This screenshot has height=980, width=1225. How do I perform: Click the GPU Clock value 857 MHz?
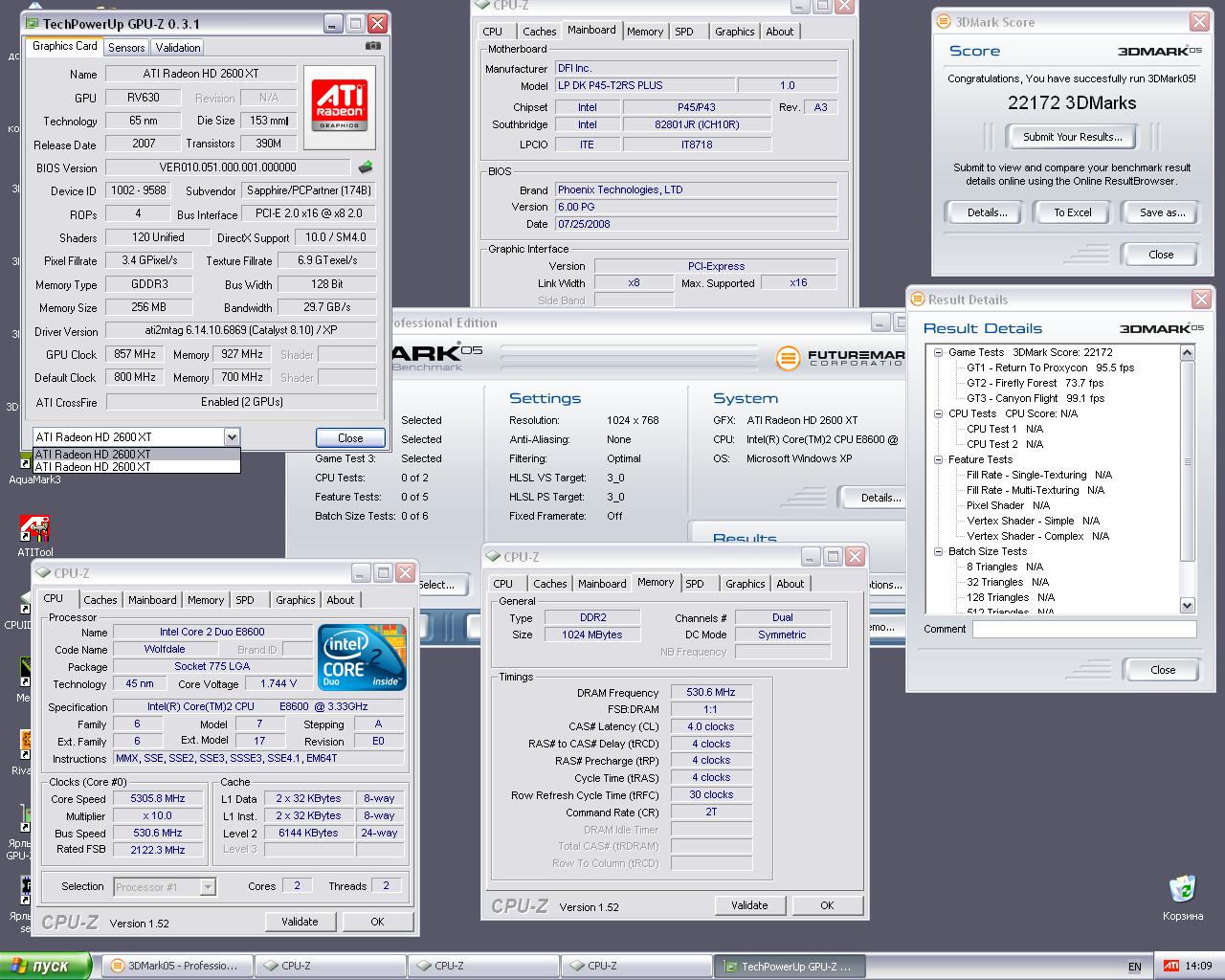(x=135, y=354)
